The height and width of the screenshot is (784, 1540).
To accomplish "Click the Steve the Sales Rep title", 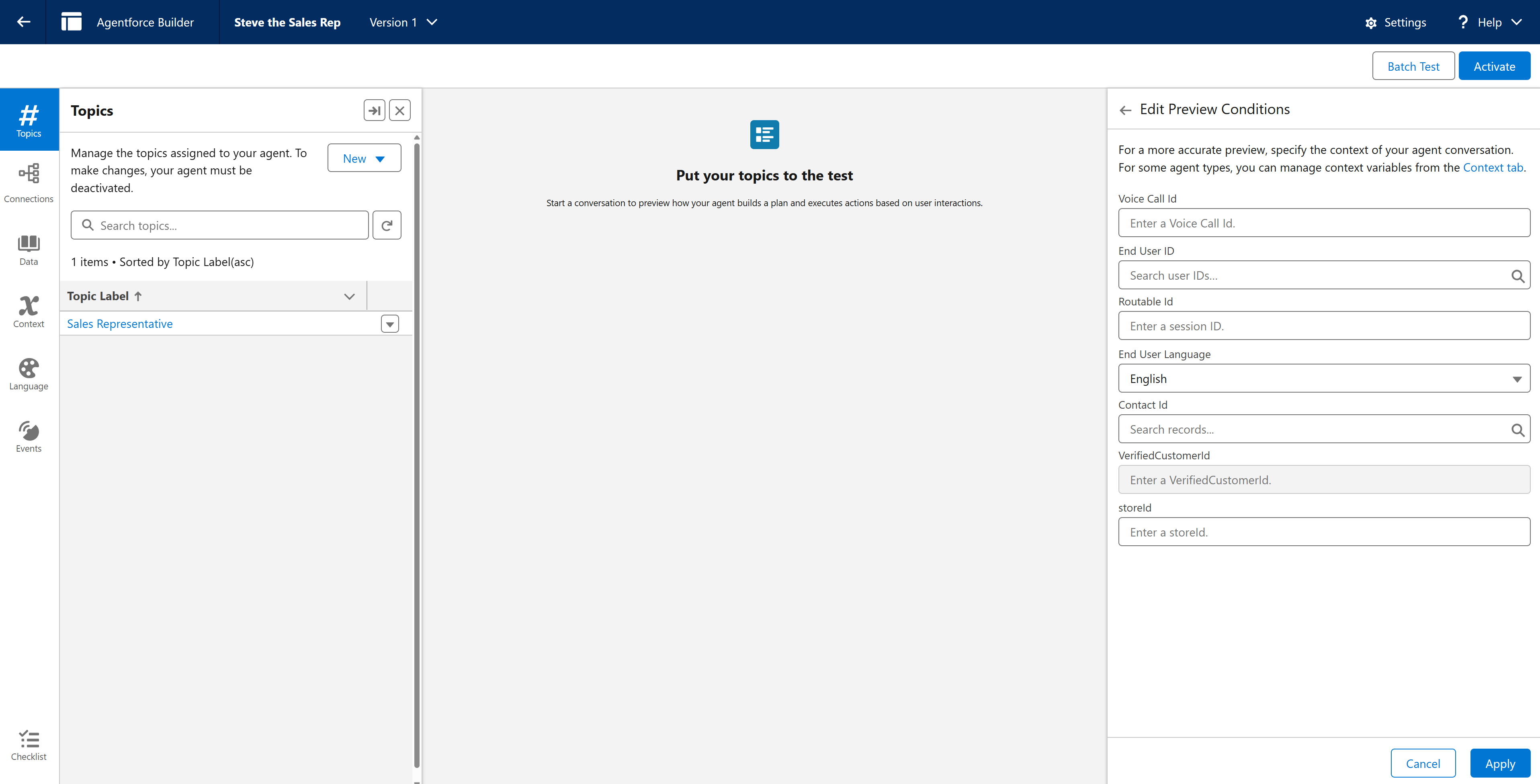I will [287, 22].
